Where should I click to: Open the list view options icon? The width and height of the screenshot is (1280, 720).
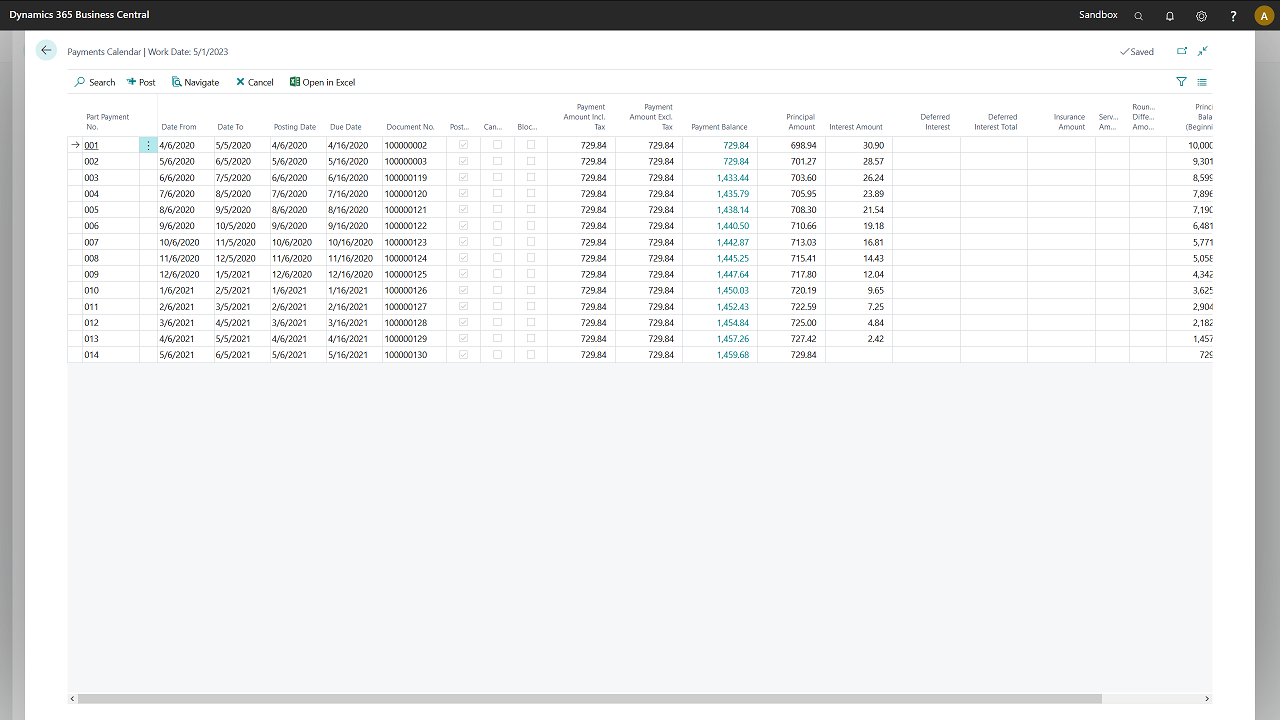coord(1202,82)
